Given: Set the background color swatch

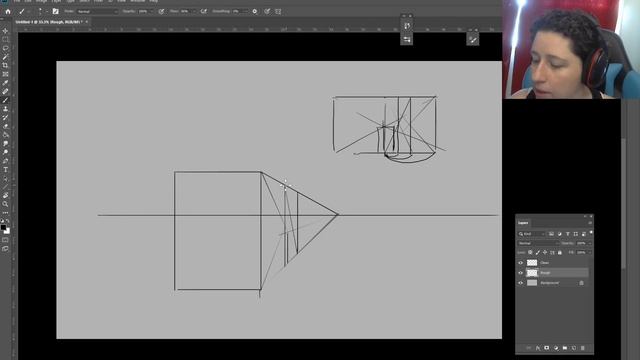Looking at the screenshot, I should pyautogui.click(x=7, y=231).
